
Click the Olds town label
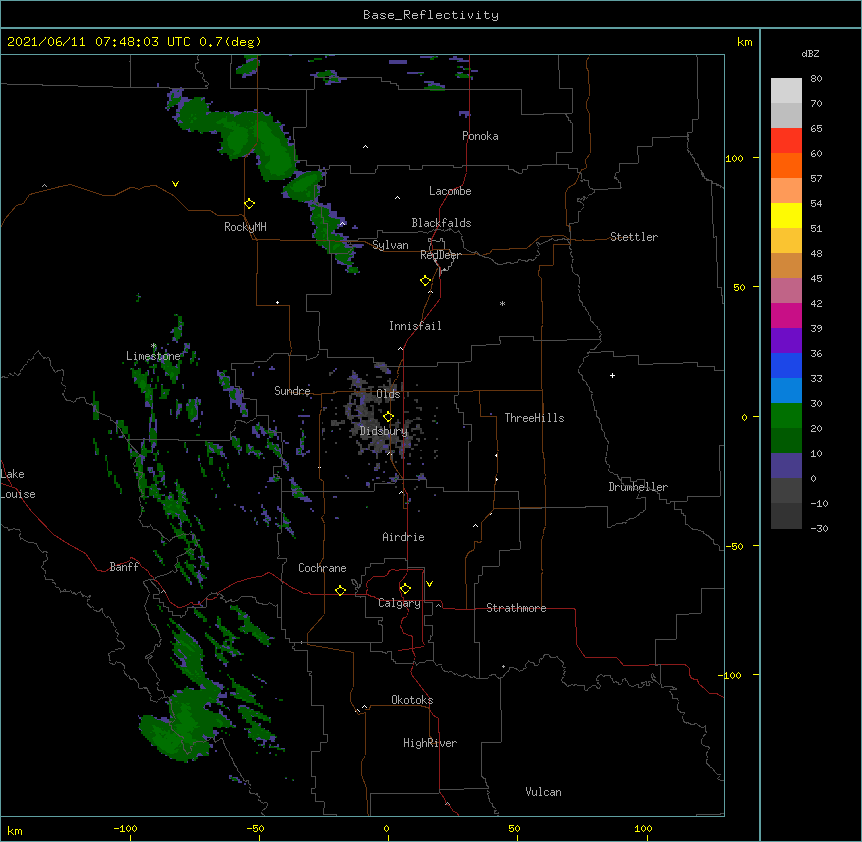[388, 394]
